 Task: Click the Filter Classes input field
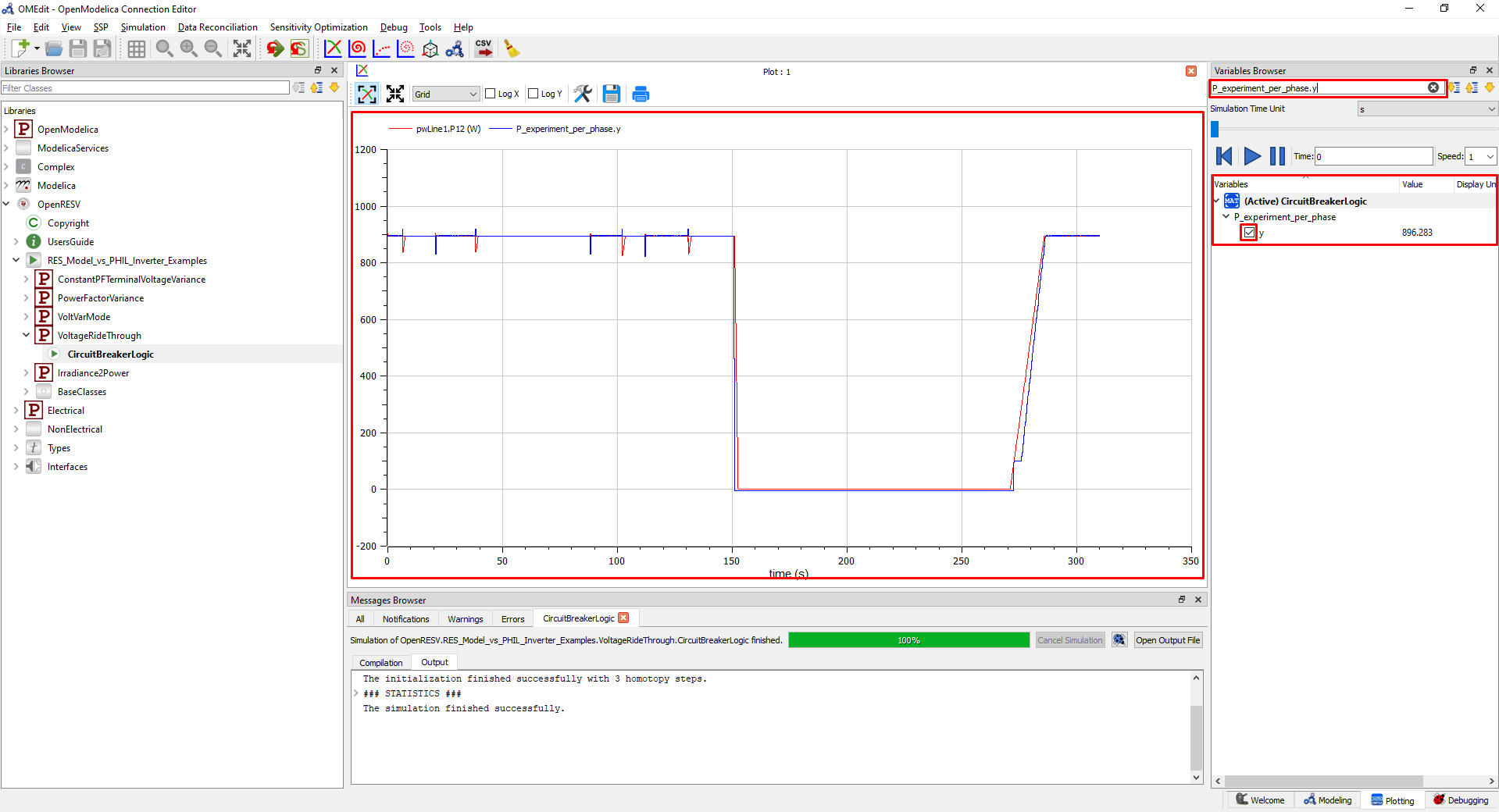[x=145, y=88]
